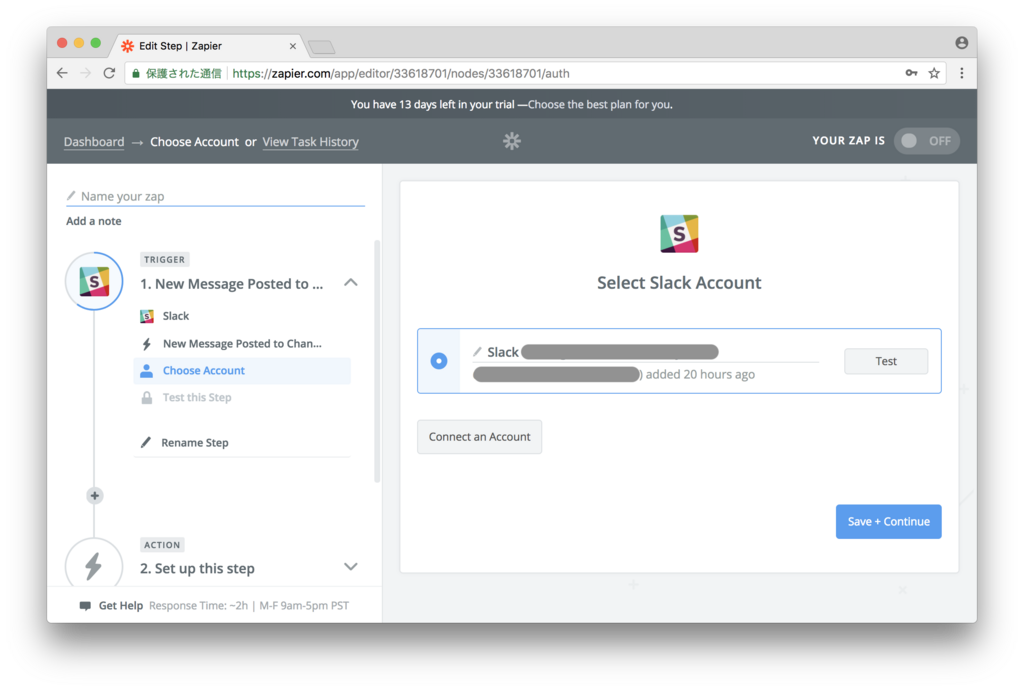Click Connect an Account button
Viewport: 1024px width, 690px height.
click(479, 437)
